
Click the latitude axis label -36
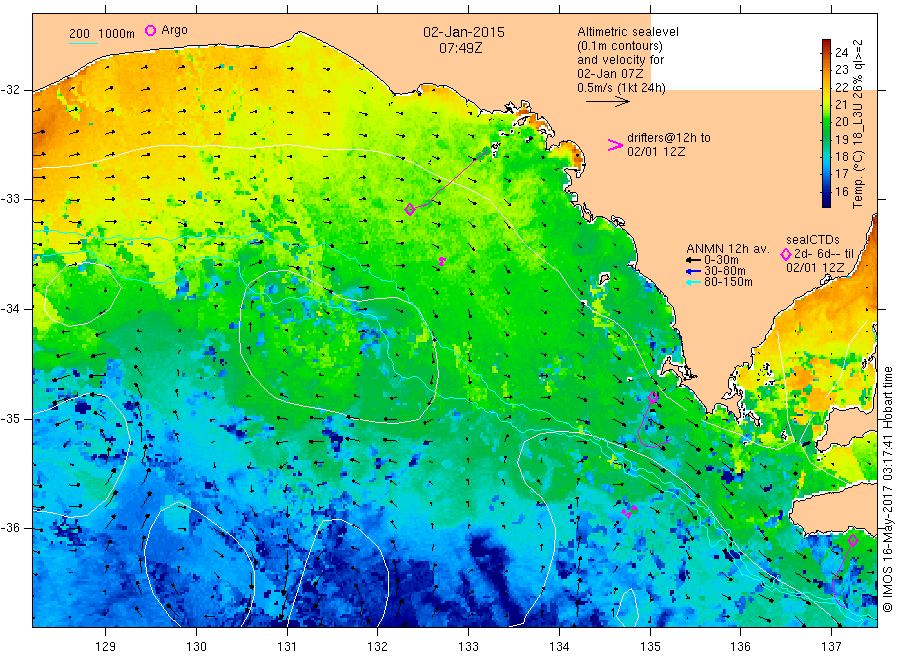(10, 528)
